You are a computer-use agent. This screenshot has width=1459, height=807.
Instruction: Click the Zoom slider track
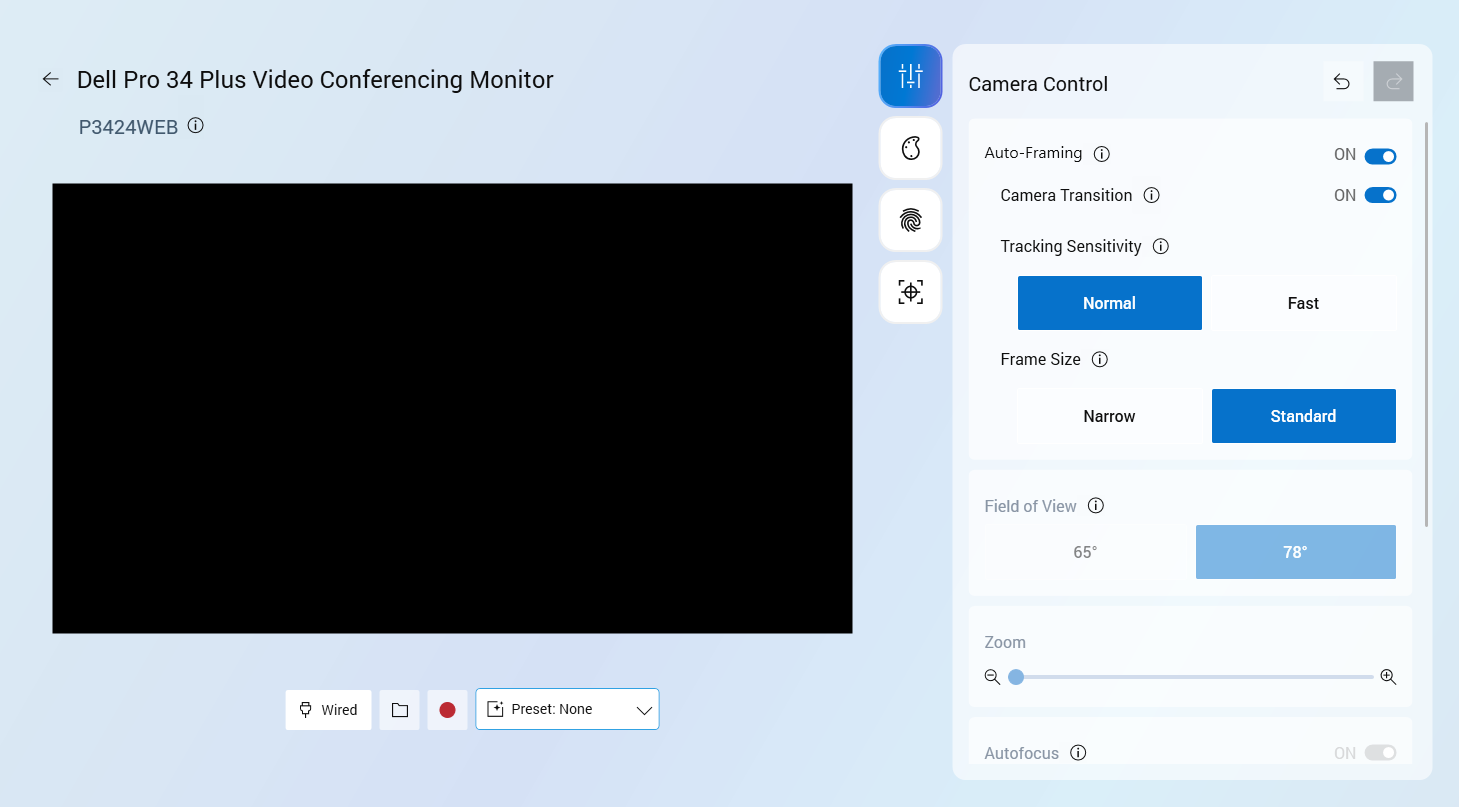(1195, 677)
